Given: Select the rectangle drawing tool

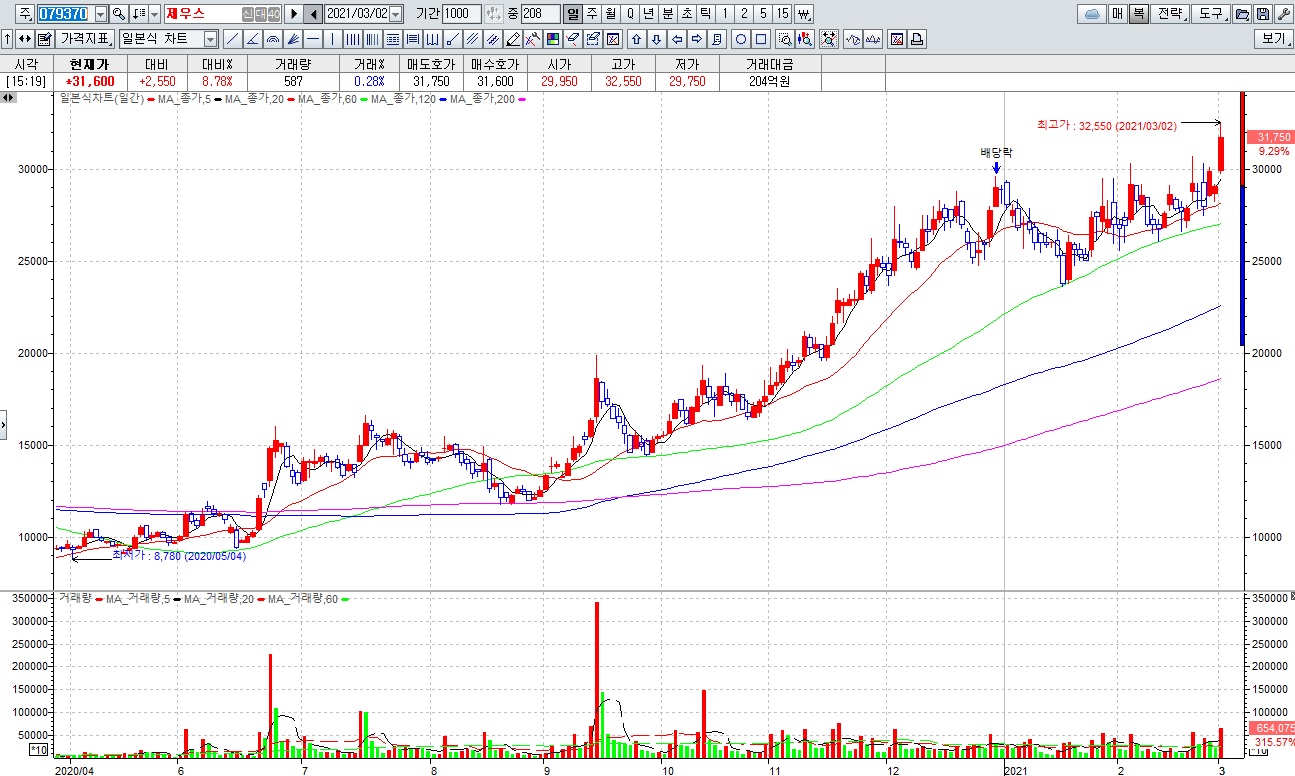Looking at the screenshot, I should tap(761, 39).
